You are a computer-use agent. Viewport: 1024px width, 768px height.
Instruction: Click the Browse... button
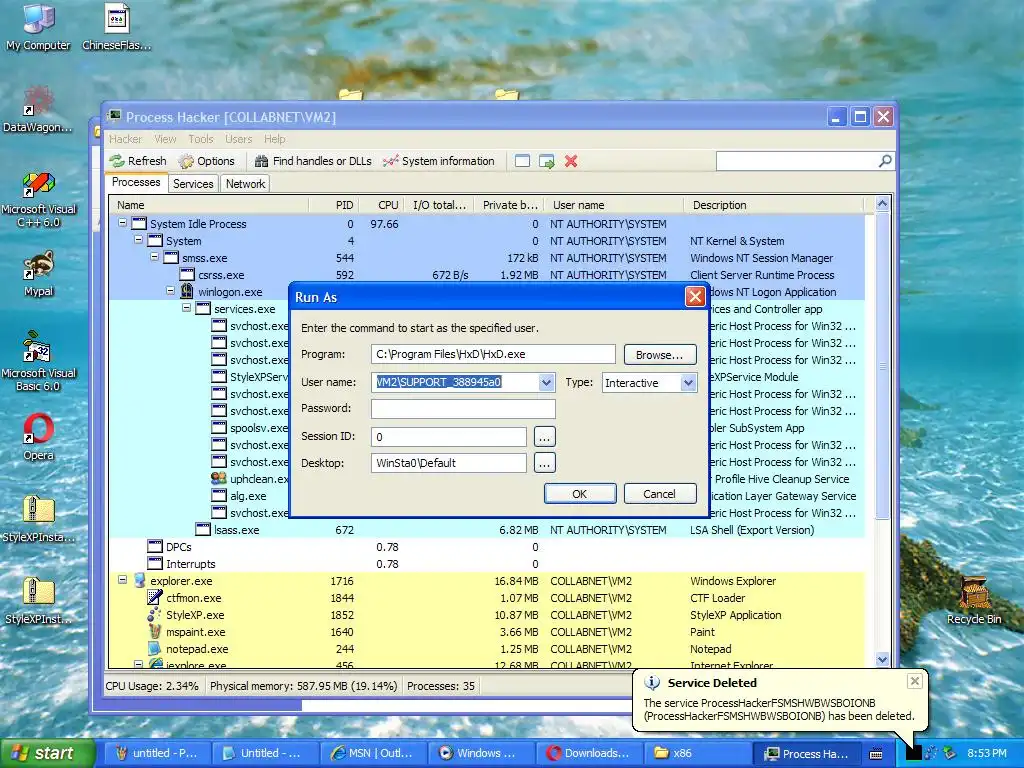click(x=660, y=355)
